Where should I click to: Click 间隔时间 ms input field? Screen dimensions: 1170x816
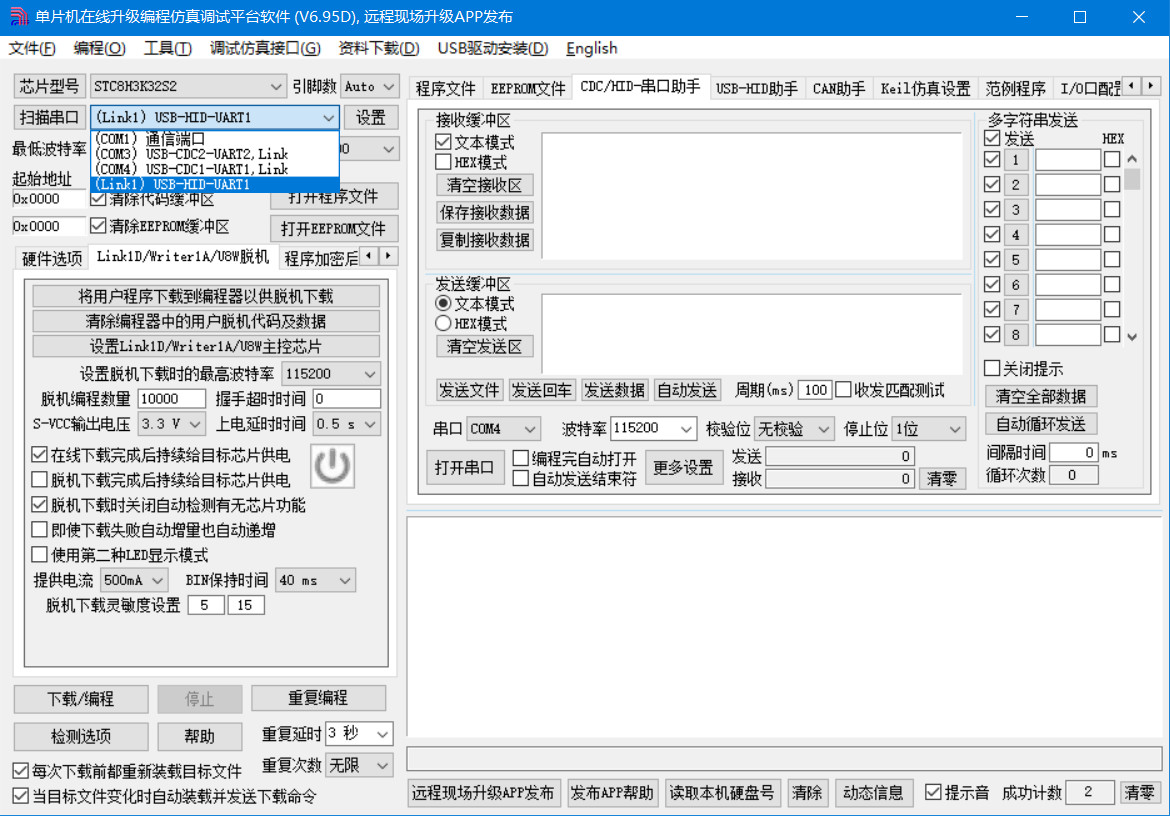click(x=1074, y=453)
